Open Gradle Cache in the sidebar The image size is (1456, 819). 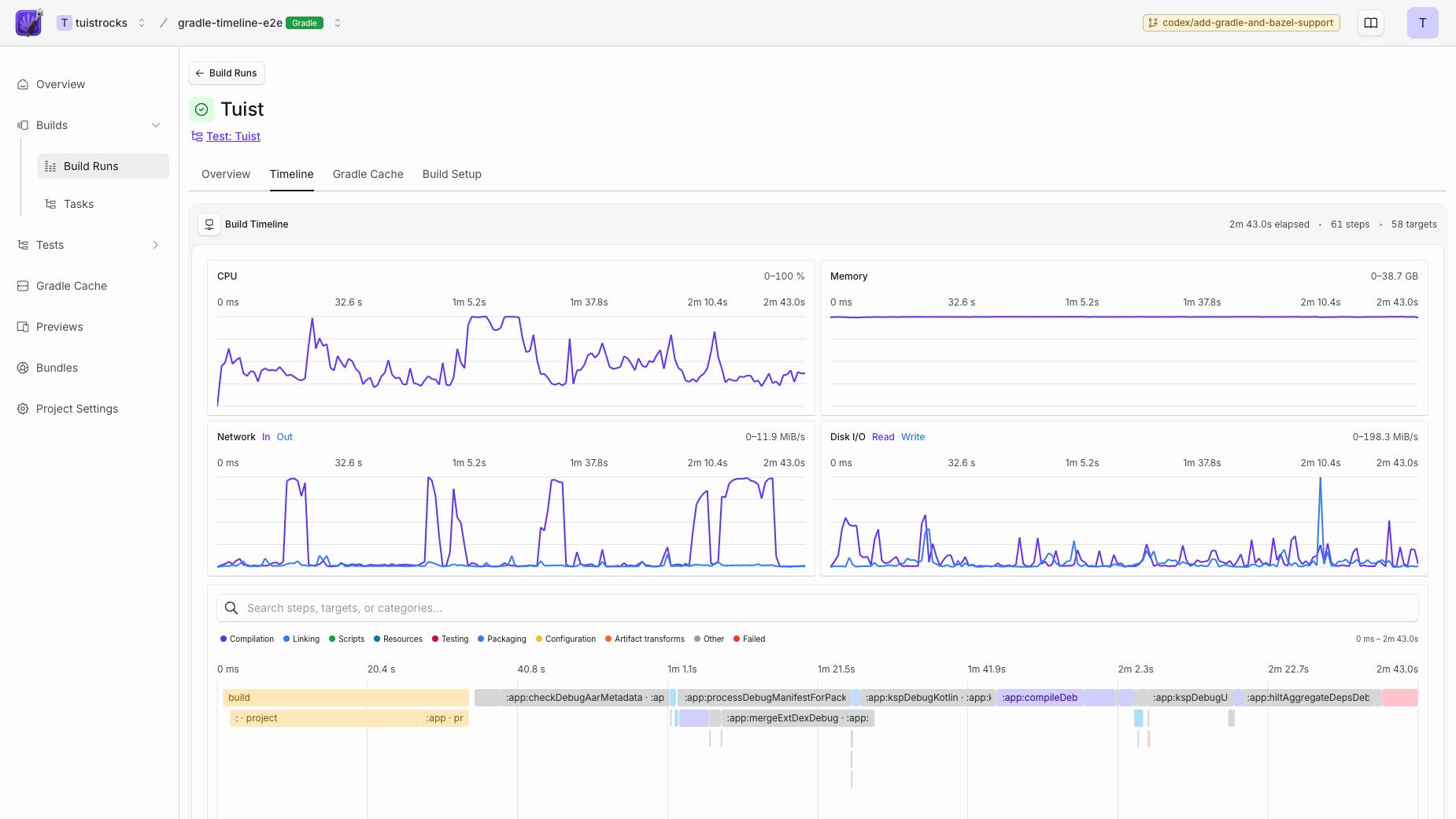[89, 286]
